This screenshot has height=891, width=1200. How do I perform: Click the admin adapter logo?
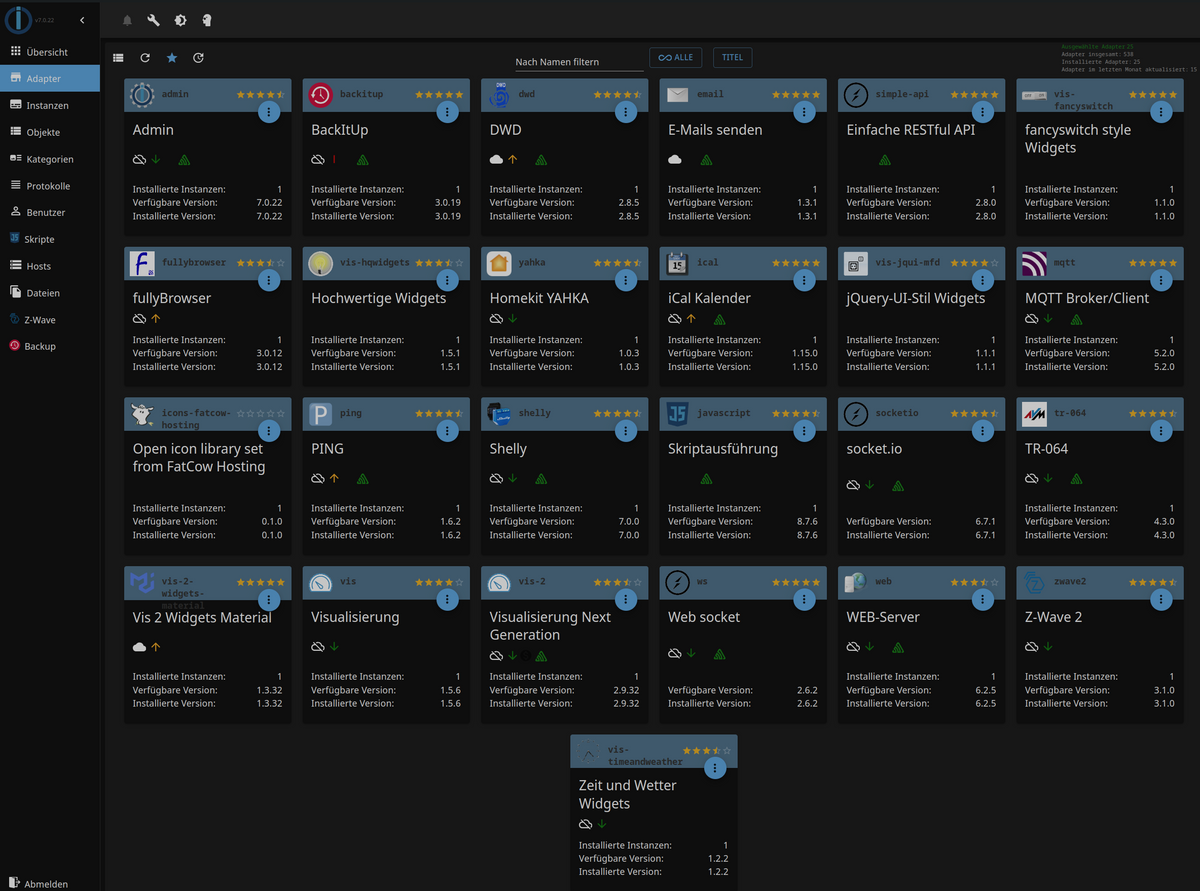(142, 95)
